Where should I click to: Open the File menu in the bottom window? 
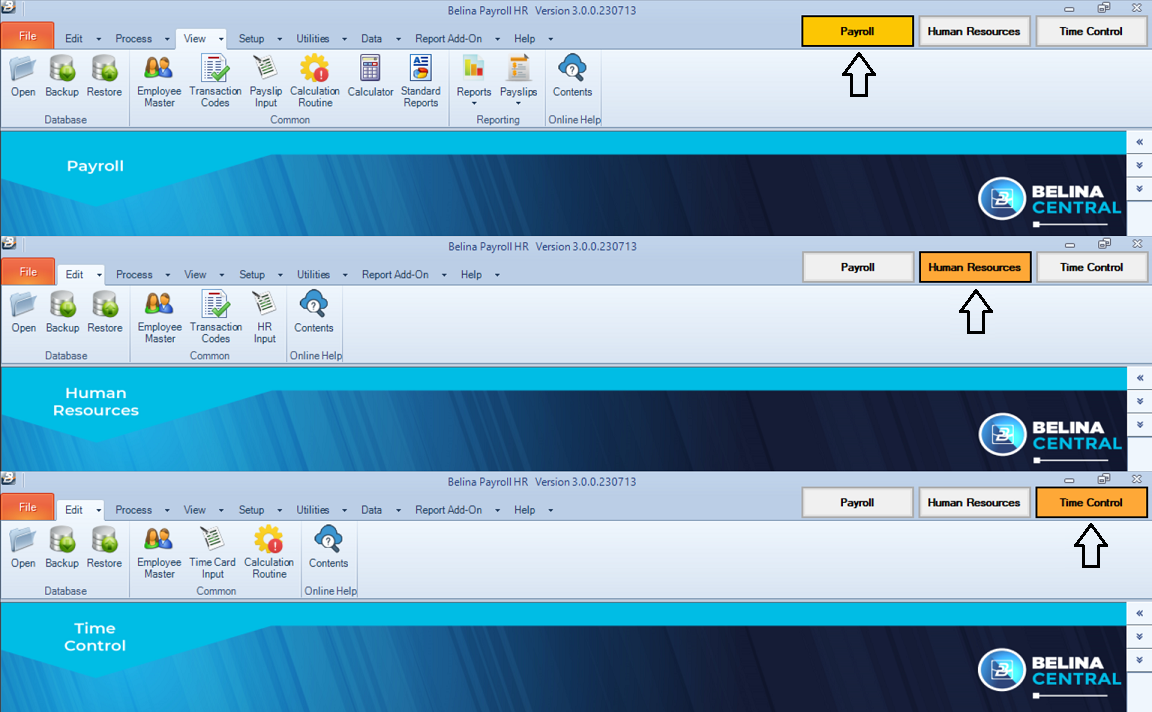[27, 507]
